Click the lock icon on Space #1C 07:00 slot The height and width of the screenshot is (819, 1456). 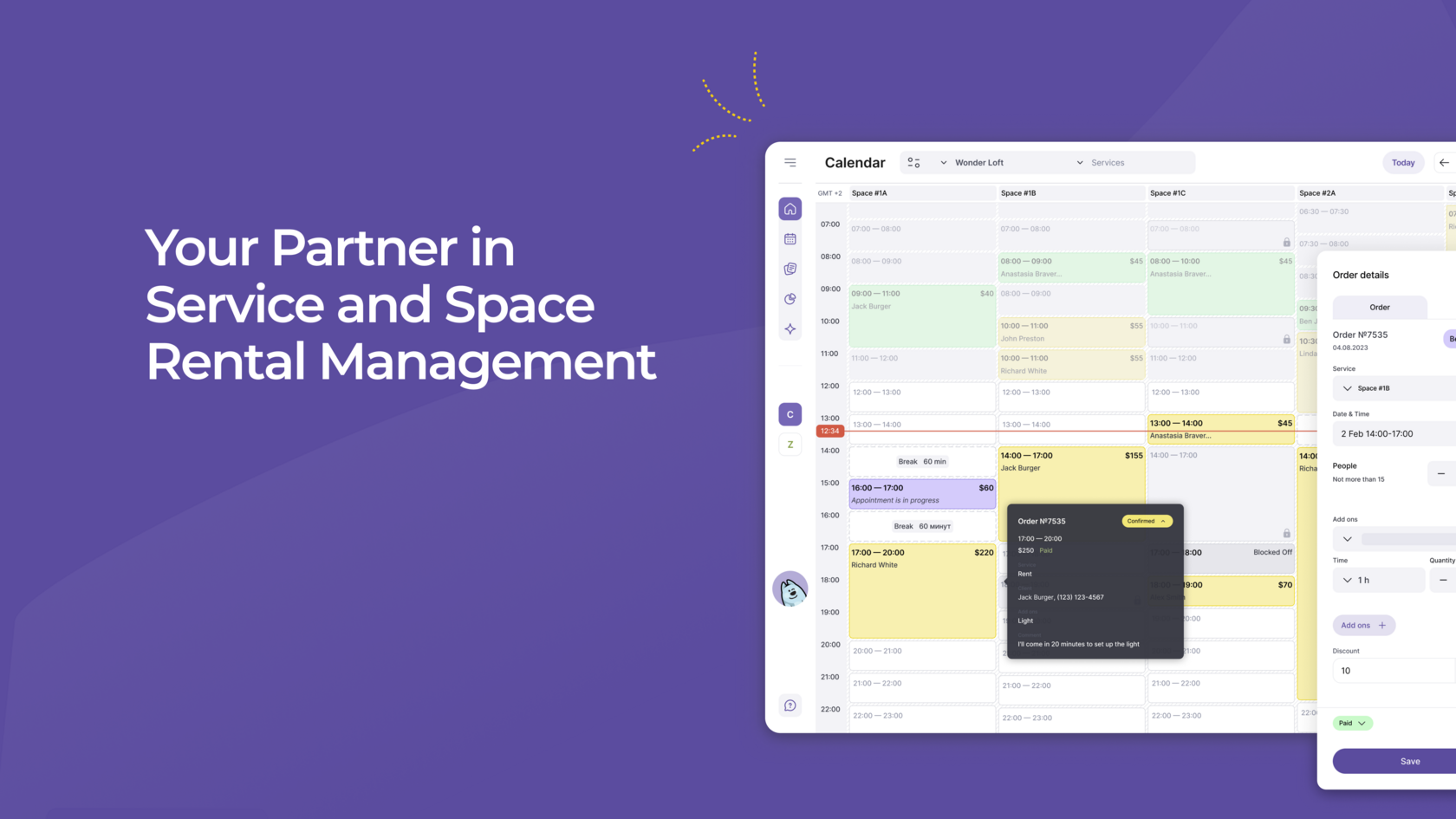(1286, 243)
